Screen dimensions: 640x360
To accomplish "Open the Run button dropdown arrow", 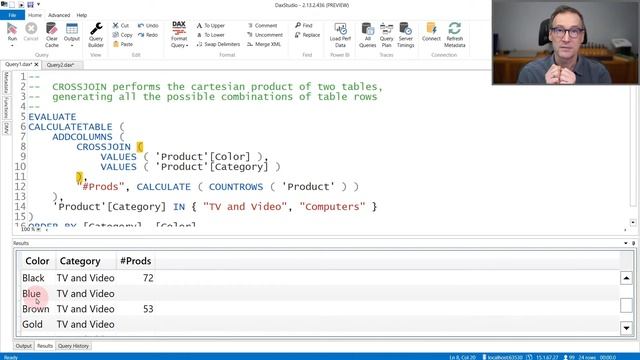I will click(x=12, y=46).
